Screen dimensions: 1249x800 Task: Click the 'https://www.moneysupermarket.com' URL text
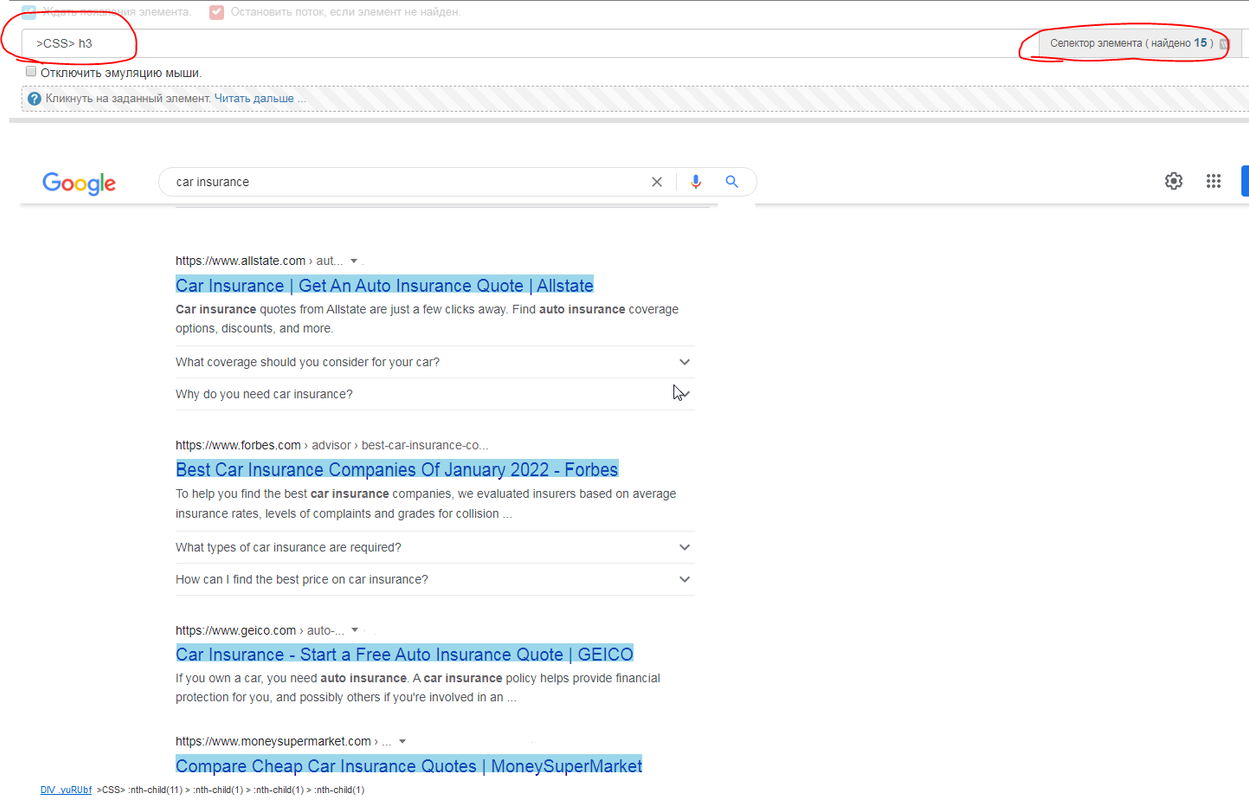pyautogui.click(x=274, y=742)
